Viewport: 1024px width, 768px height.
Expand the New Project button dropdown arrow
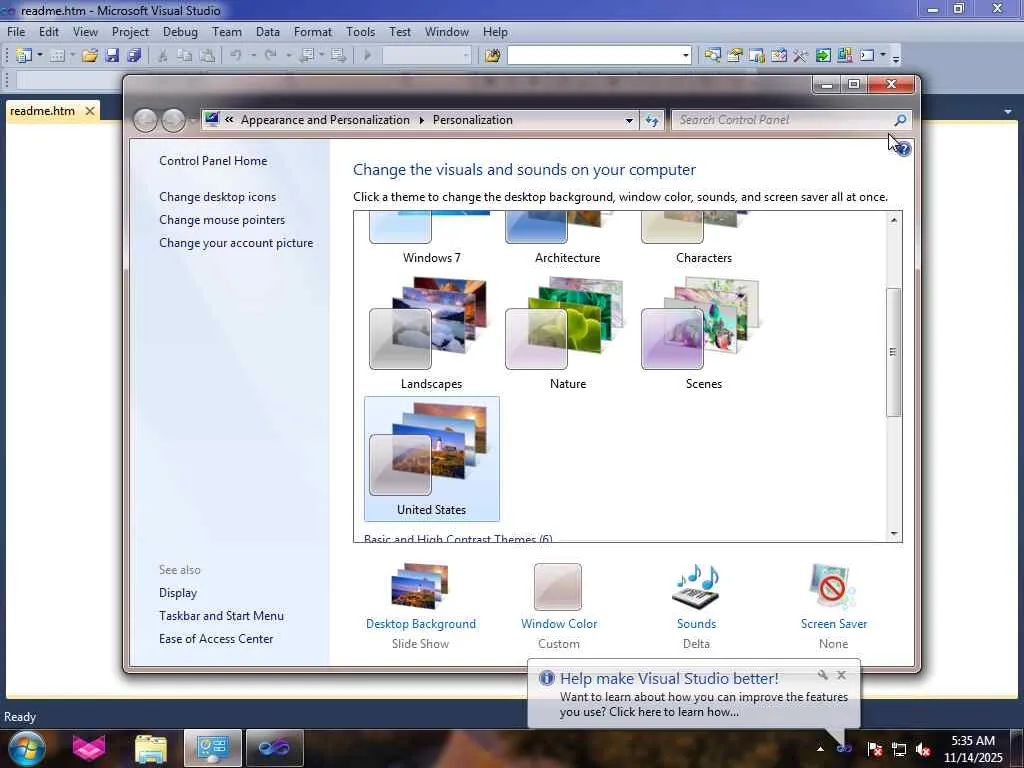tap(40, 56)
